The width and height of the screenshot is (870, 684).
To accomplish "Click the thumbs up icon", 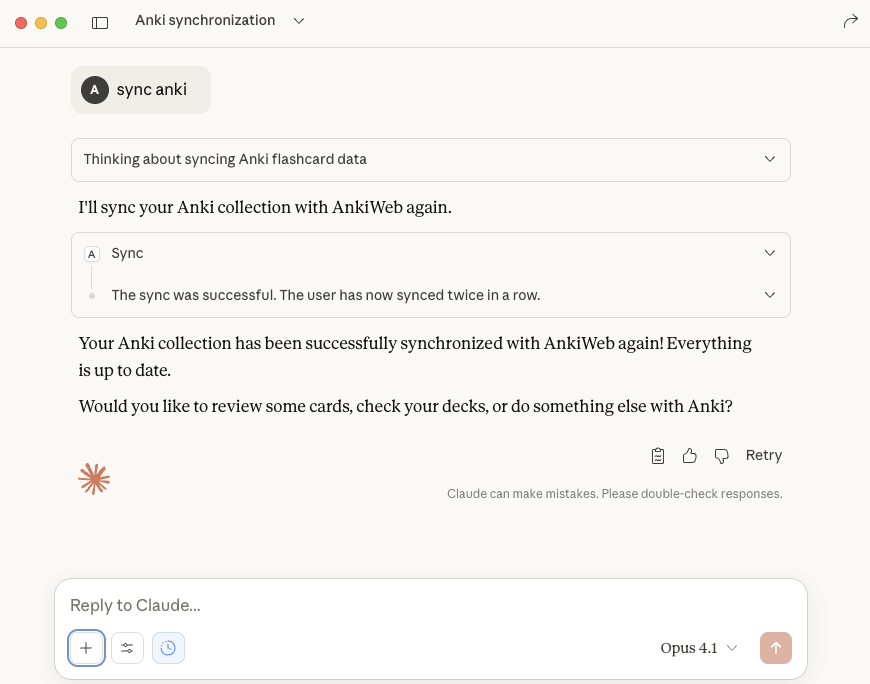I will pos(690,456).
